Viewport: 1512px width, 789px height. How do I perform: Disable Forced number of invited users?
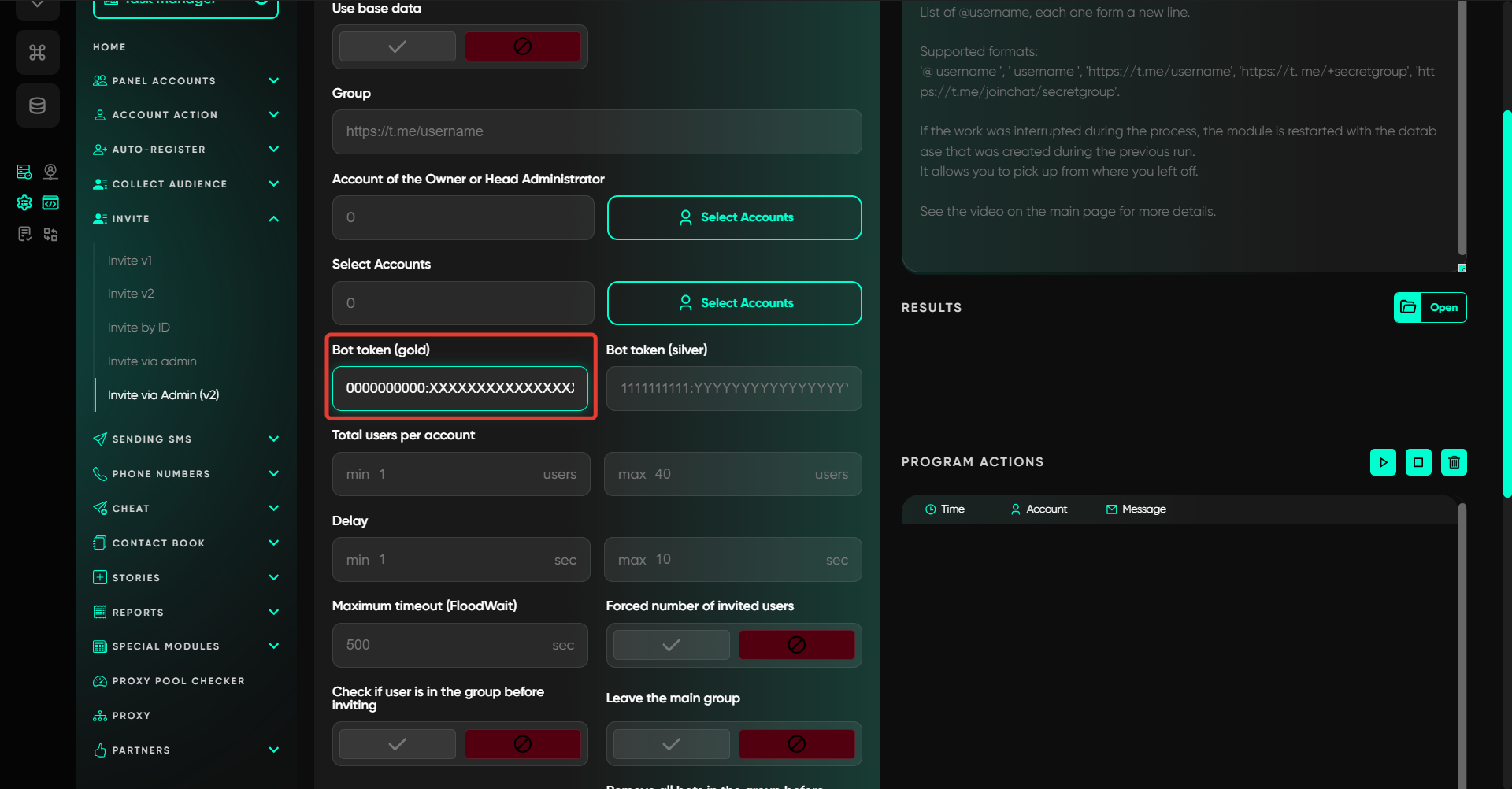(796, 645)
